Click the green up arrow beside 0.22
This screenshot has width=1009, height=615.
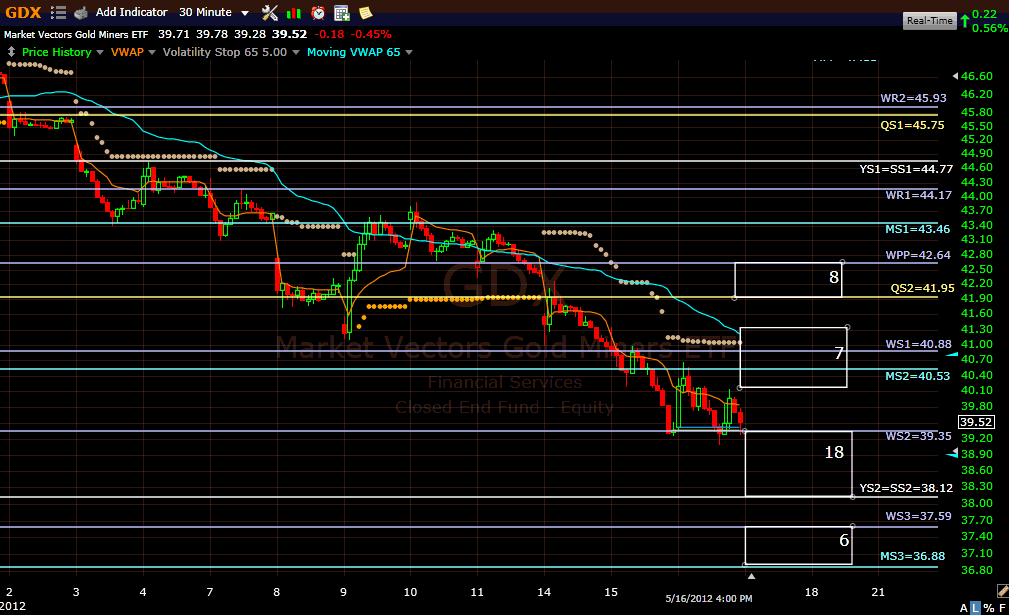click(965, 21)
